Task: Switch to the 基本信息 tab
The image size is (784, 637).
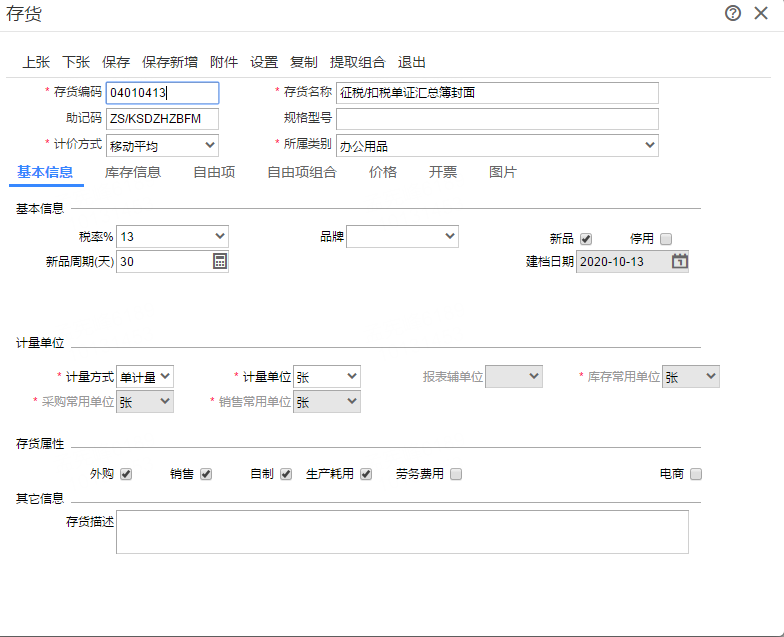Action: 46,172
